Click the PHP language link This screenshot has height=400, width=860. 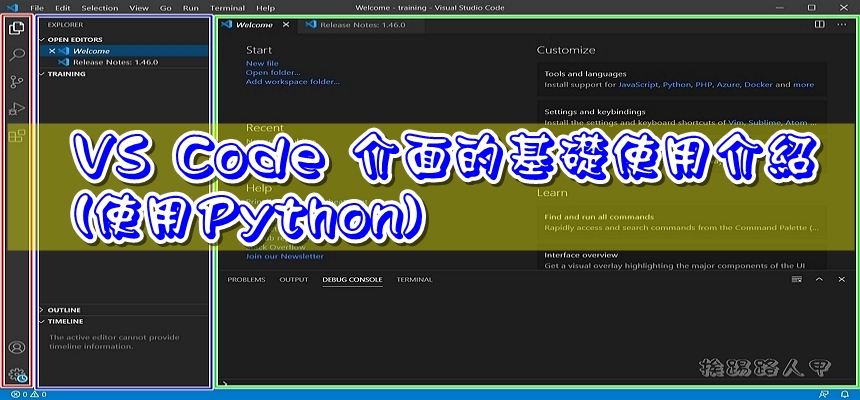click(703, 85)
